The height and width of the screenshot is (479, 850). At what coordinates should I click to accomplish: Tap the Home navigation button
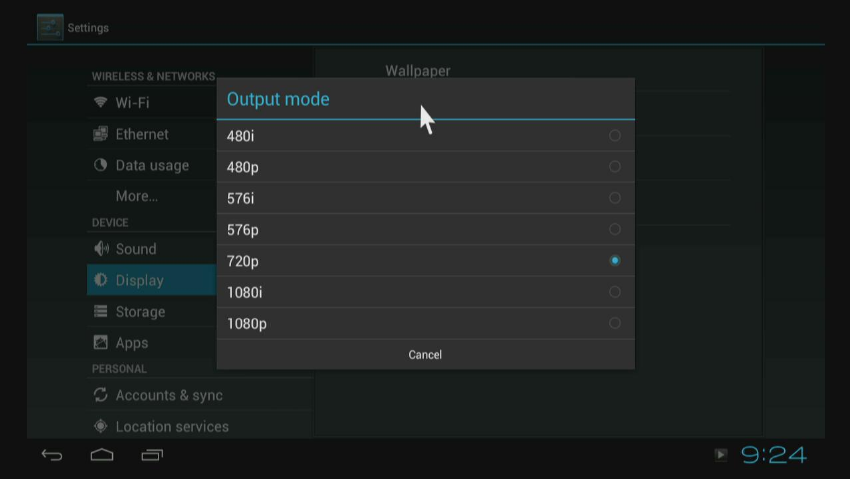click(x=102, y=455)
